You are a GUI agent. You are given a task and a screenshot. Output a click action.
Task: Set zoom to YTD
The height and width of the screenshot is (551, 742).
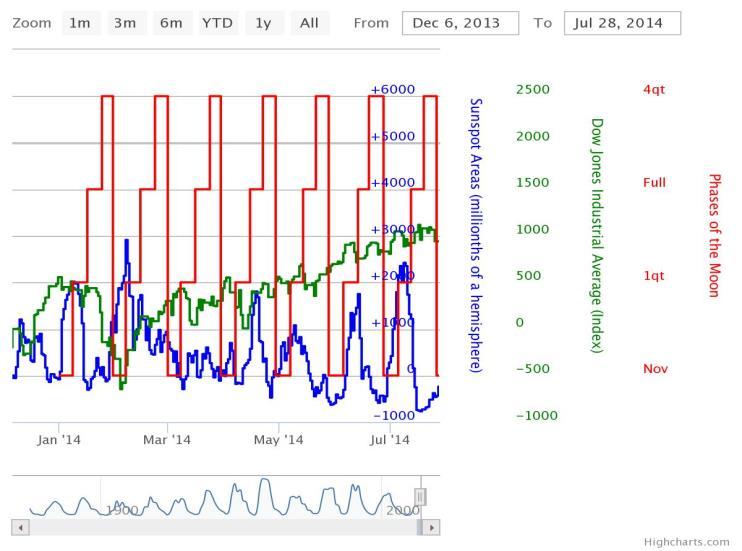pos(218,23)
